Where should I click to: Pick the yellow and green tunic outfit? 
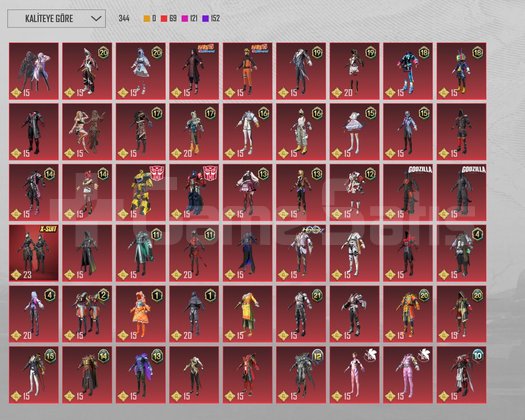[247, 314]
